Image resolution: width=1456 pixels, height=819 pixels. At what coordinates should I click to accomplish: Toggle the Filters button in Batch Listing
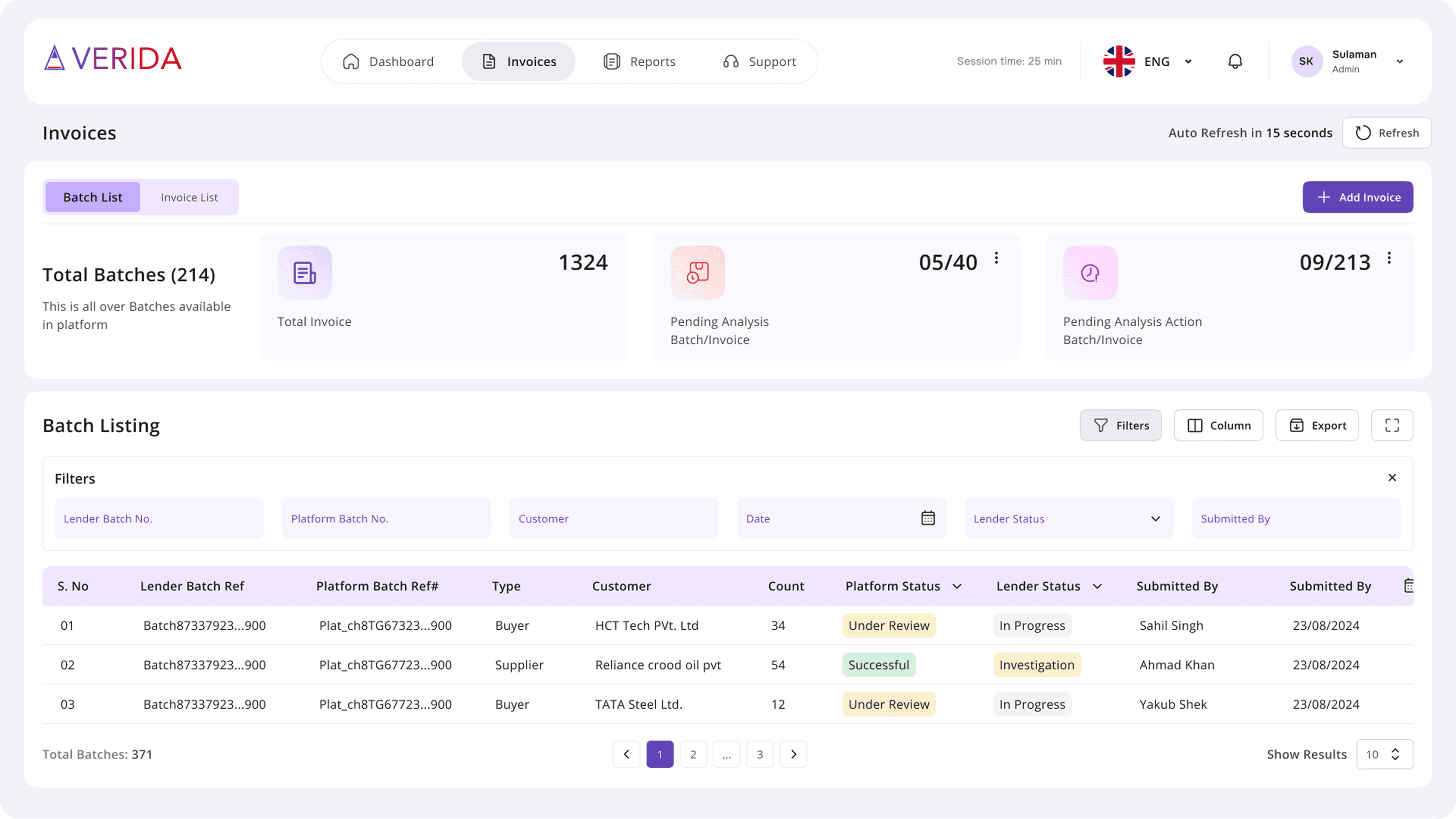[1120, 426]
